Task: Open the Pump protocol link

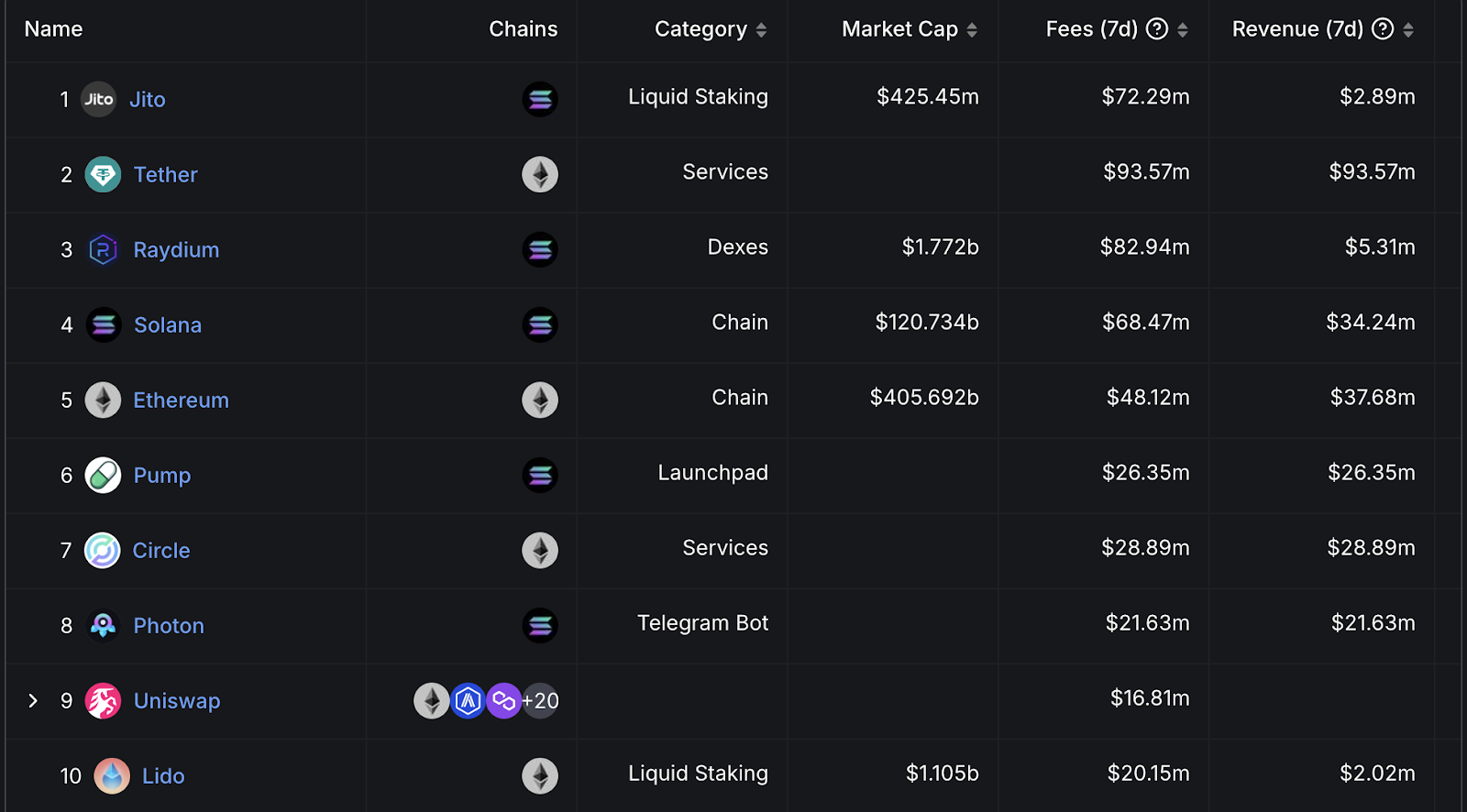Action: [x=162, y=475]
